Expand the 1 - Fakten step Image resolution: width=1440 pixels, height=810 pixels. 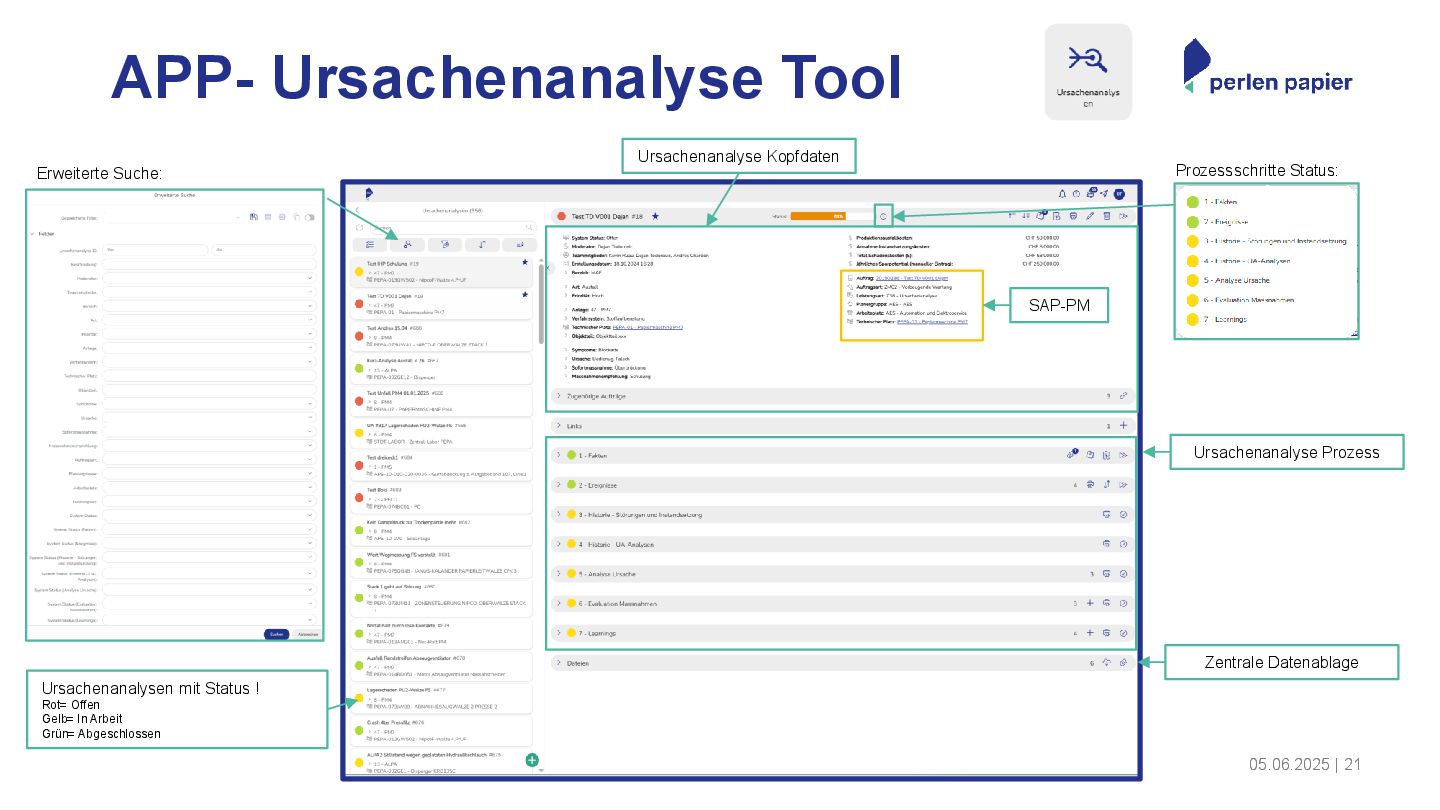coord(559,455)
